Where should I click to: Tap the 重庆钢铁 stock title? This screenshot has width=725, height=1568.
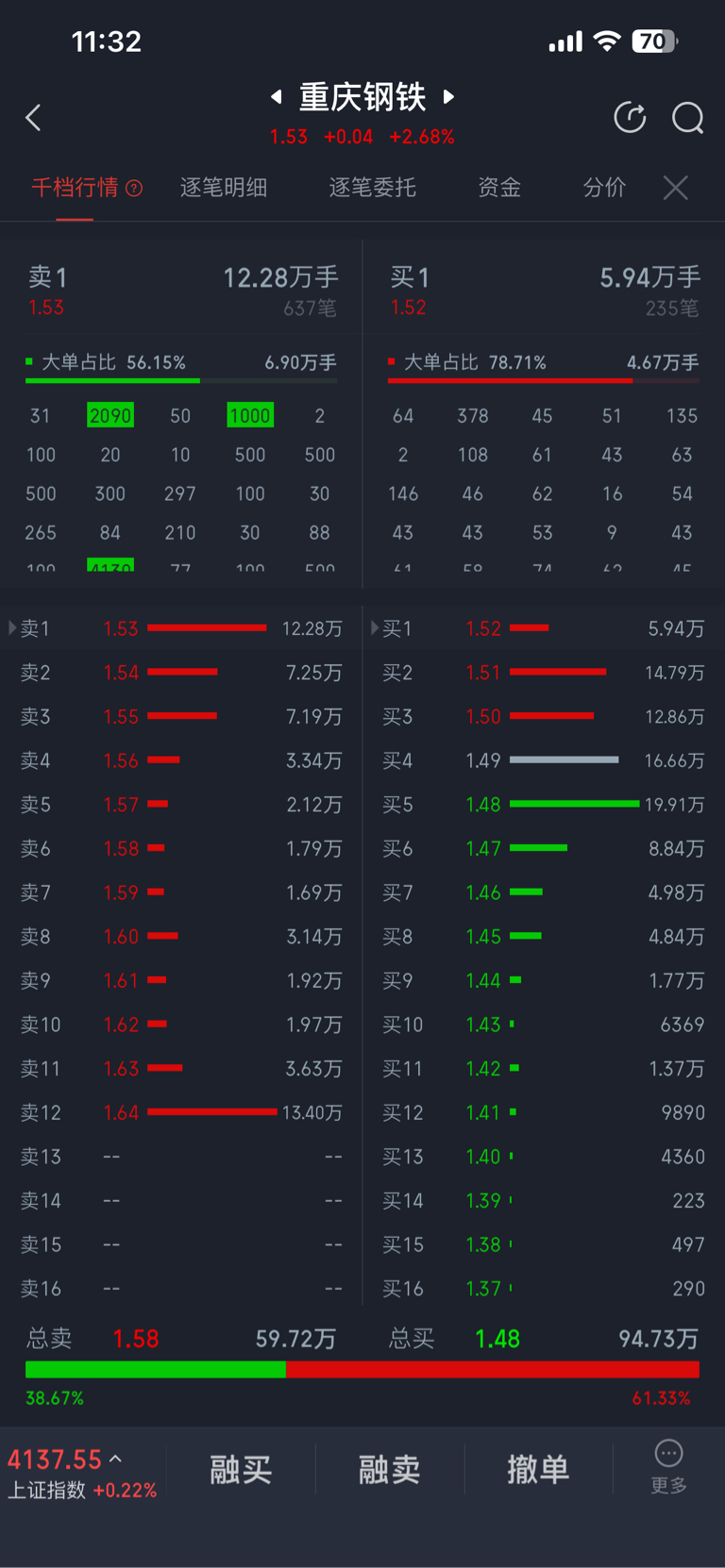tap(362, 96)
